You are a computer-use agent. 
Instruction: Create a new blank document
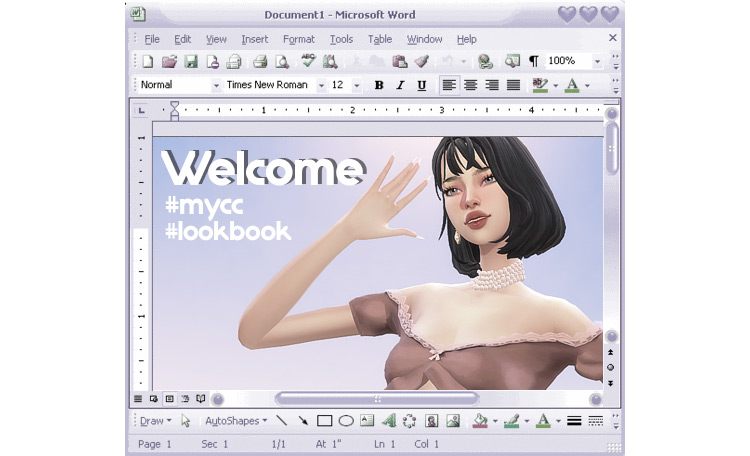pos(148,61)
